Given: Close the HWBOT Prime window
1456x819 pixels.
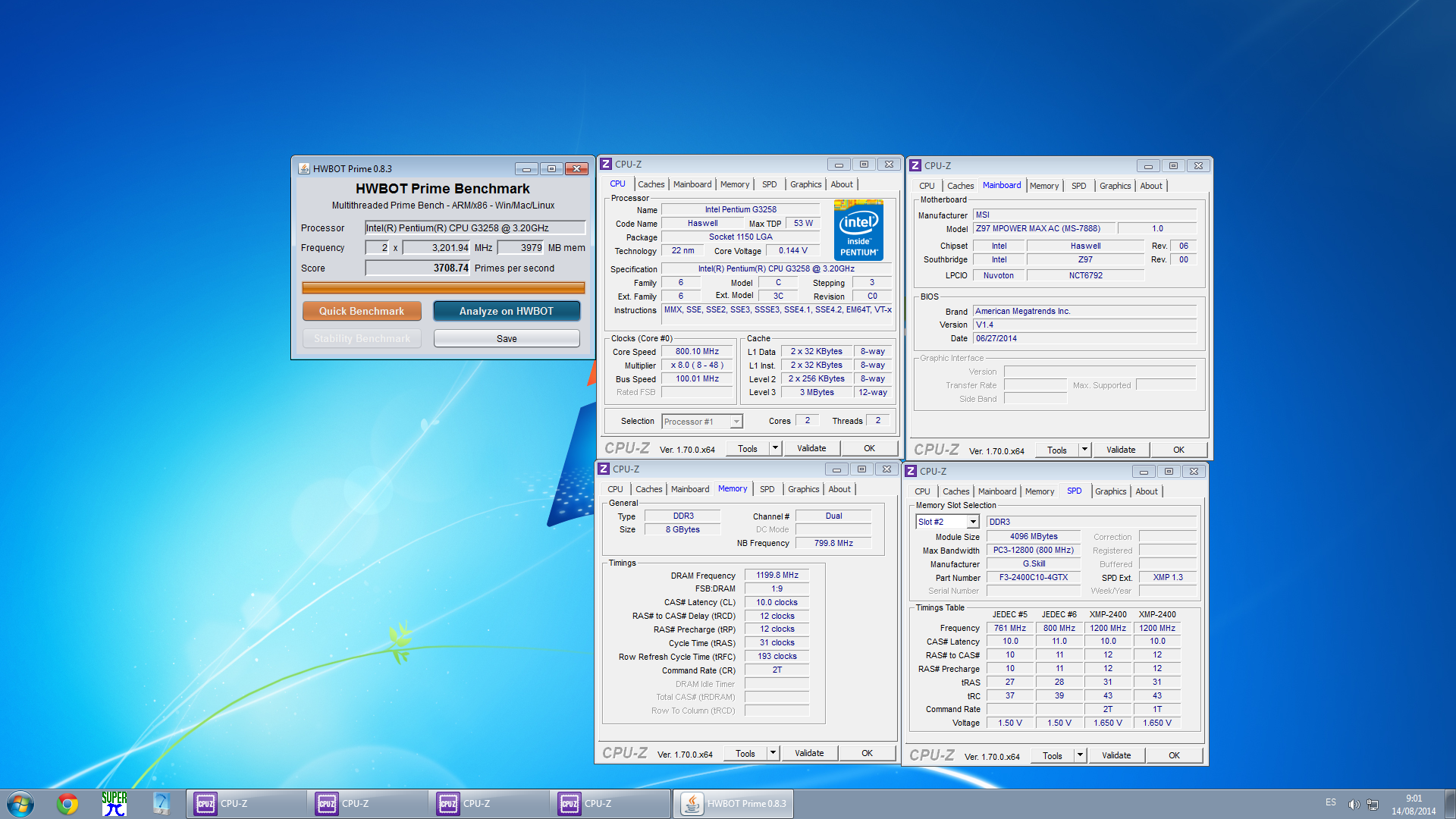Looking at the screenshot, I should 576,168.
